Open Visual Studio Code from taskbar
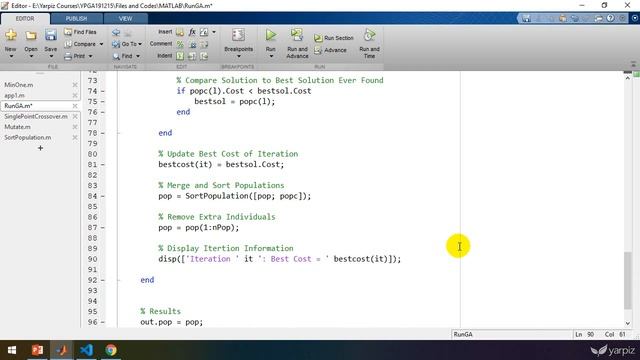640x360 pixels. (x=87, y=350)
